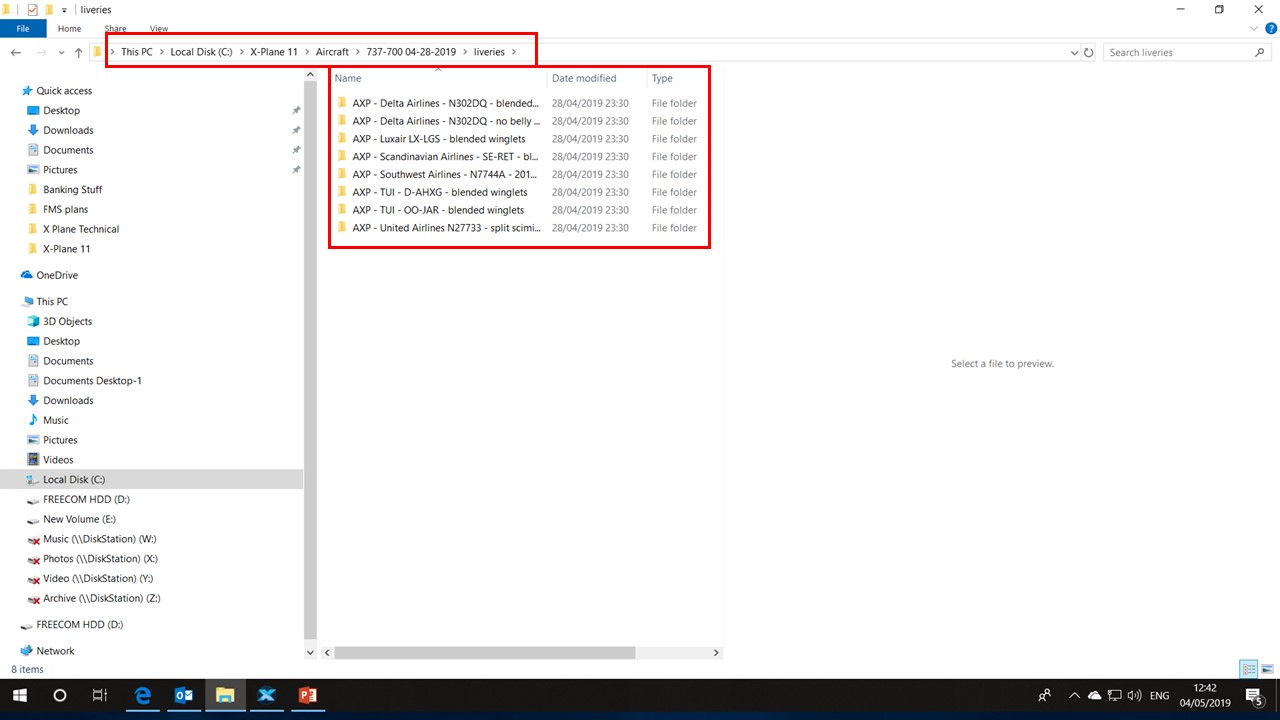The height and width of the screenshot is (720, 1280).
Task: Open Desktop under Quick access
Action: (61, 110)
